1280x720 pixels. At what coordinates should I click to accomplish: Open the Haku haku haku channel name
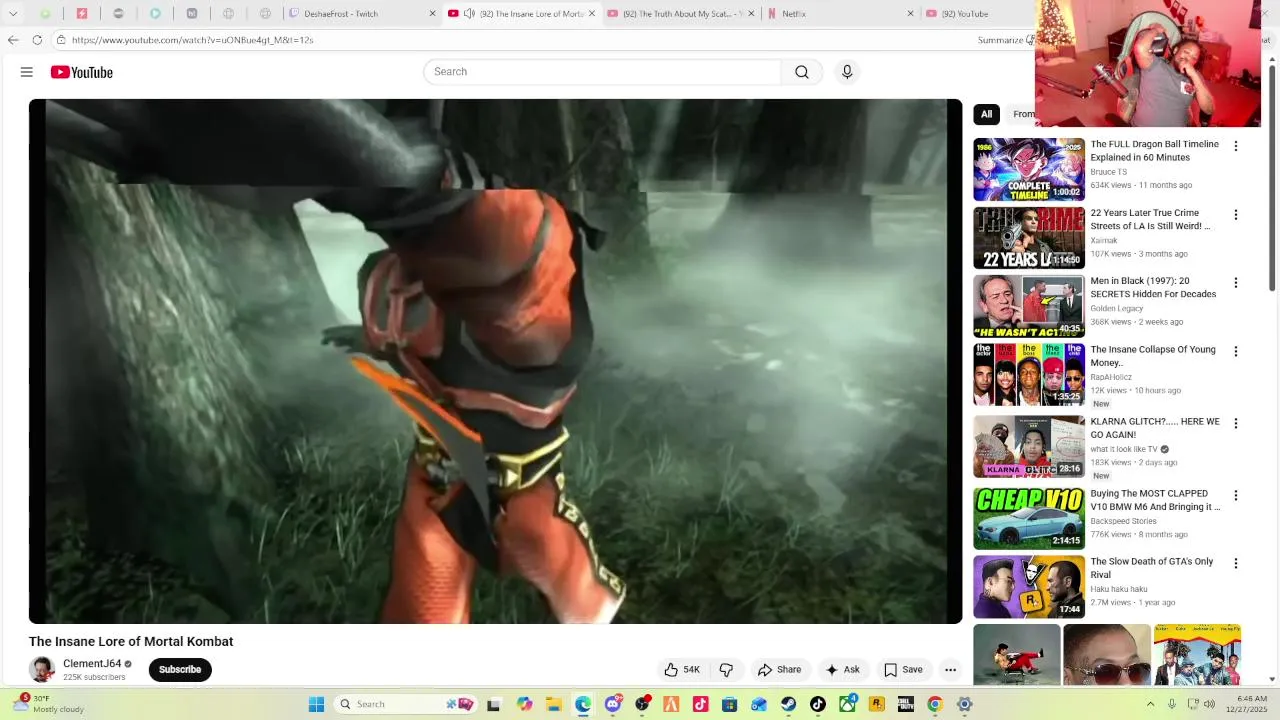tap(1119, 589)
